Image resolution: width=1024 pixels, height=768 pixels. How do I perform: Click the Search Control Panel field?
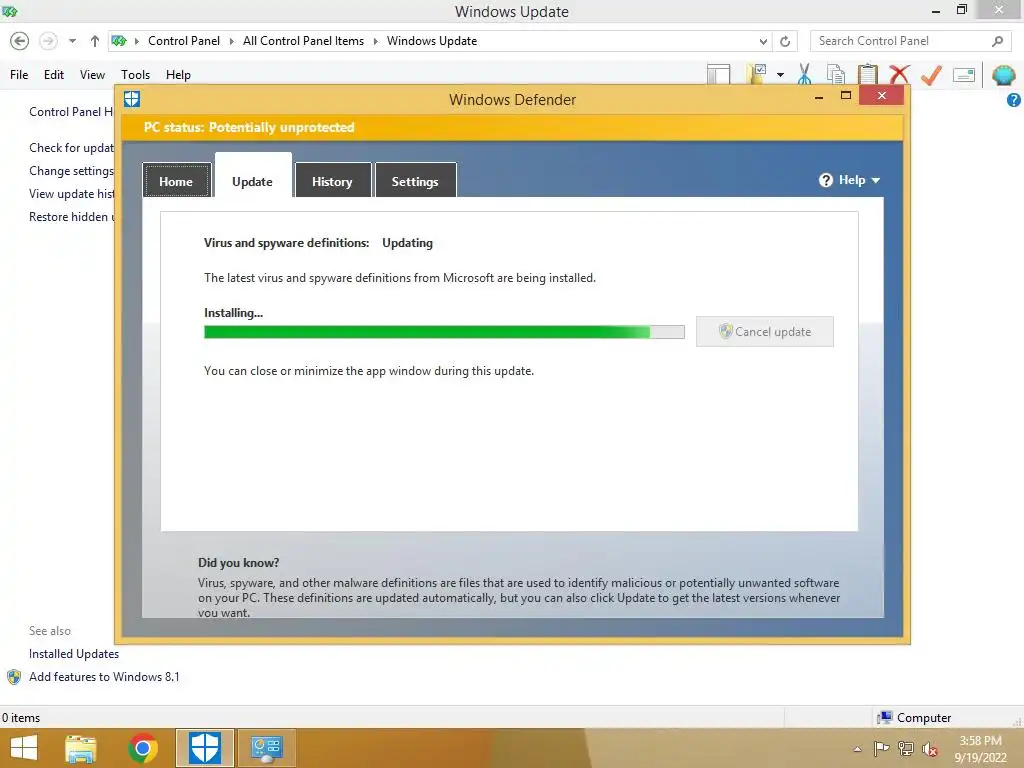911,41
